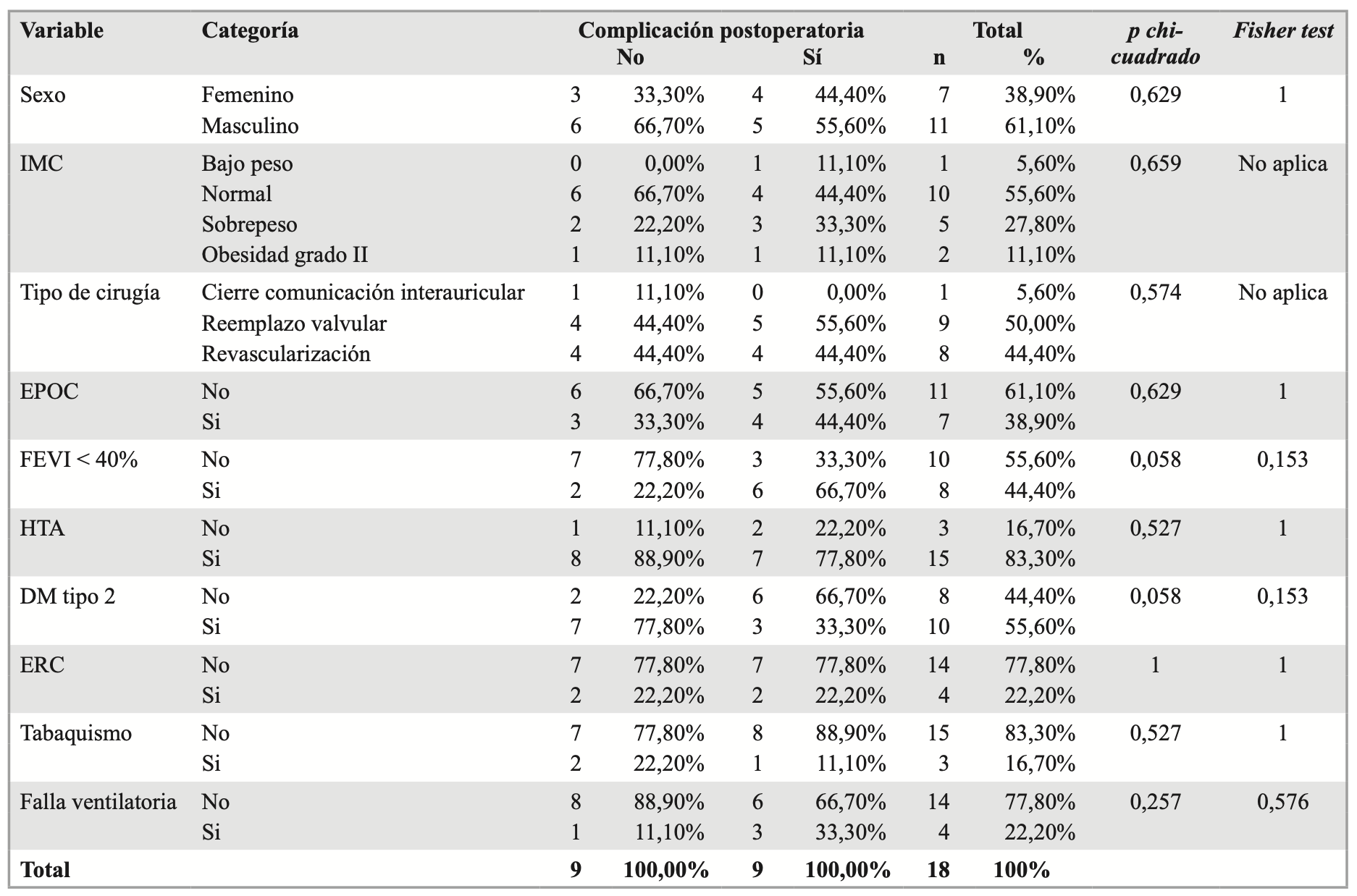Select the 'Complicación postoperatoria' header

[x=720, y=30]
